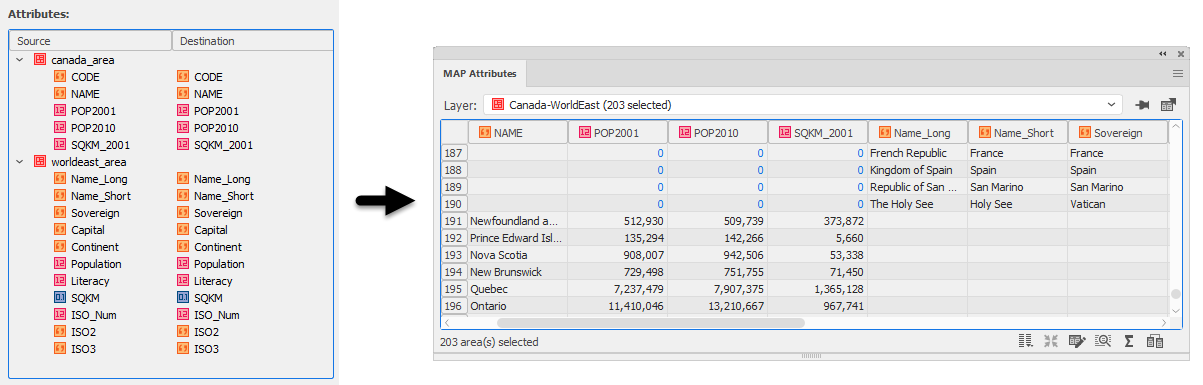
Task: Click the edit attribute table icon
Action: pyautogui.click(x=1077, y=341)
